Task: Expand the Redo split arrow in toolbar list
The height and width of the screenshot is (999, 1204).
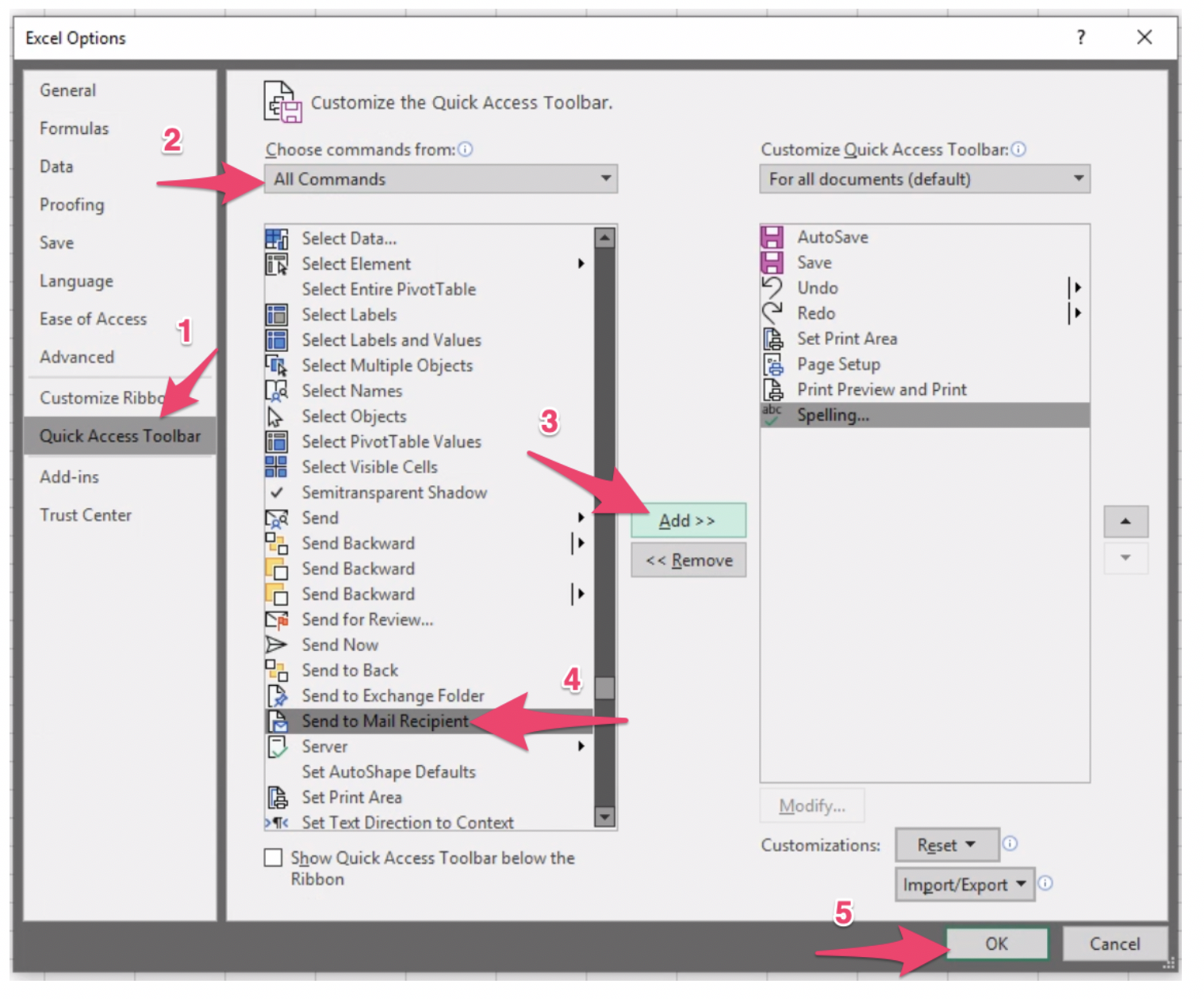Action: pos(1075,313)
